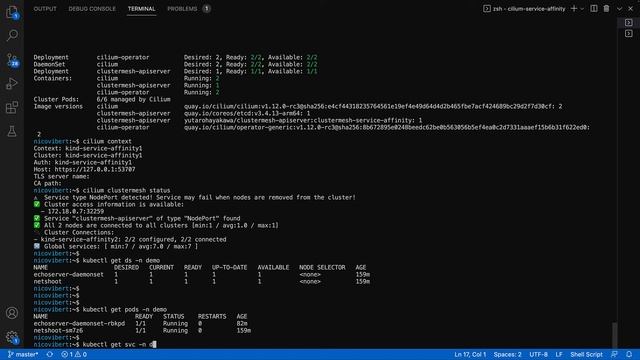Switch to the DEBUG CONSOLE tab
Image resolution: width=640 pixels, height=360 pixels.
(92, 9)
